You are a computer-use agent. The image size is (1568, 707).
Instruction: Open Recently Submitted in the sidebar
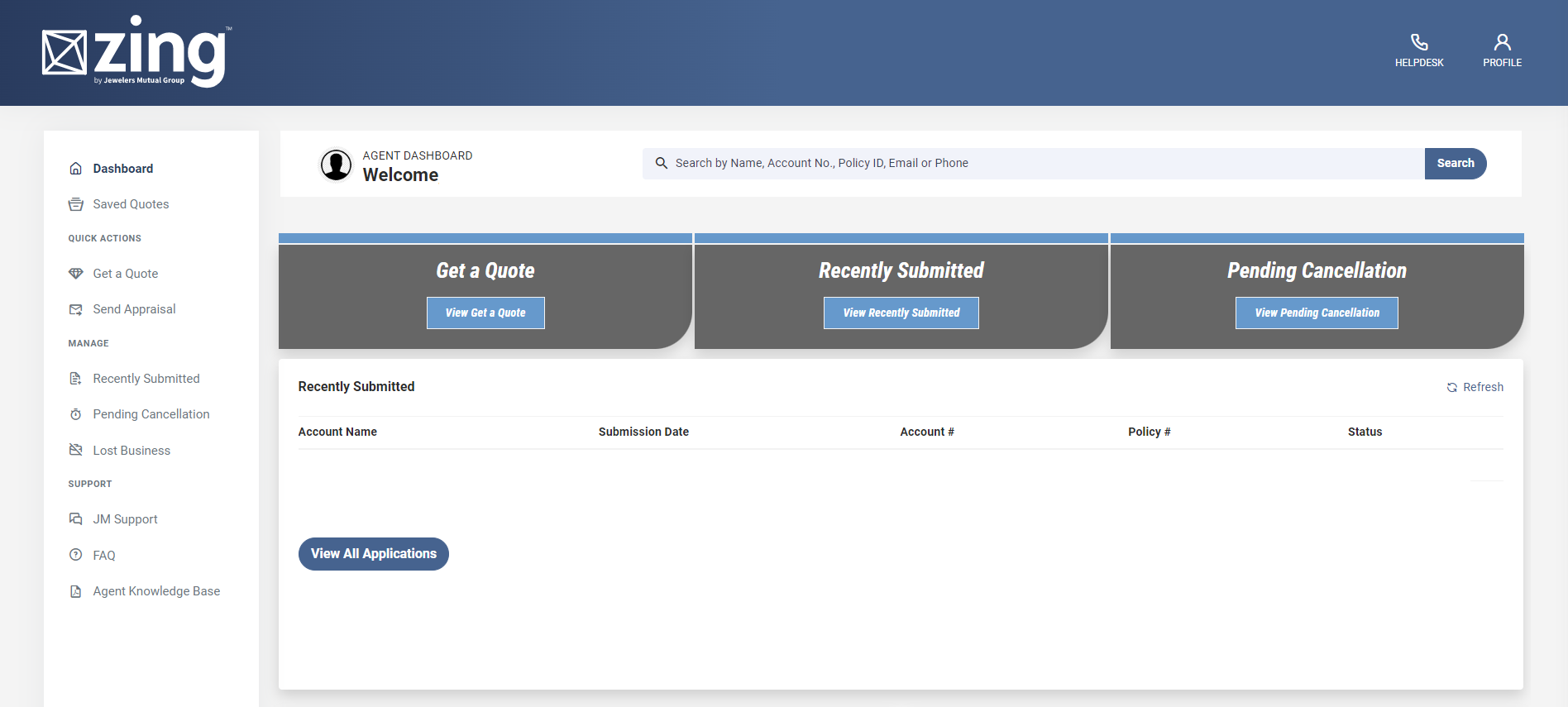tap(146, 379)
